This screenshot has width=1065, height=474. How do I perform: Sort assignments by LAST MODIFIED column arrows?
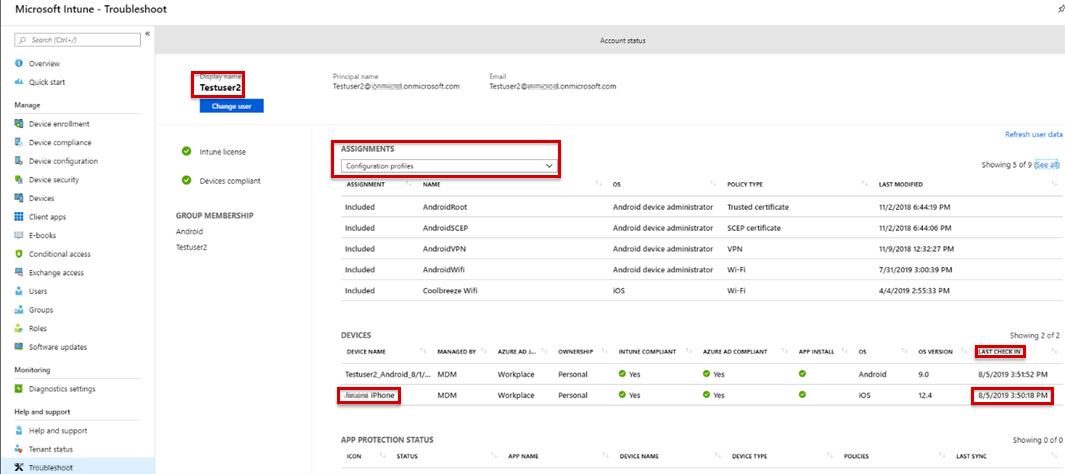pyautogui.click(x=1053, y=185)
